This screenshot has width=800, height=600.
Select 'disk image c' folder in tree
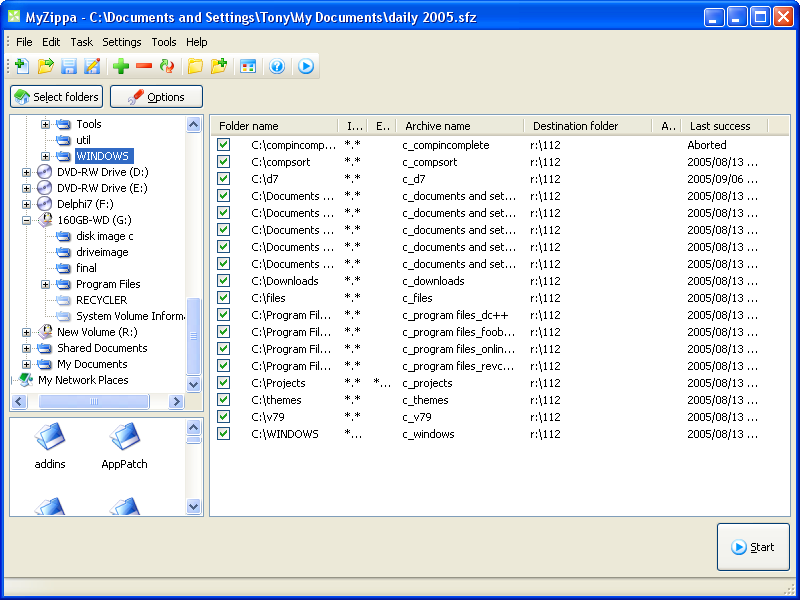(x=105, y=236)
